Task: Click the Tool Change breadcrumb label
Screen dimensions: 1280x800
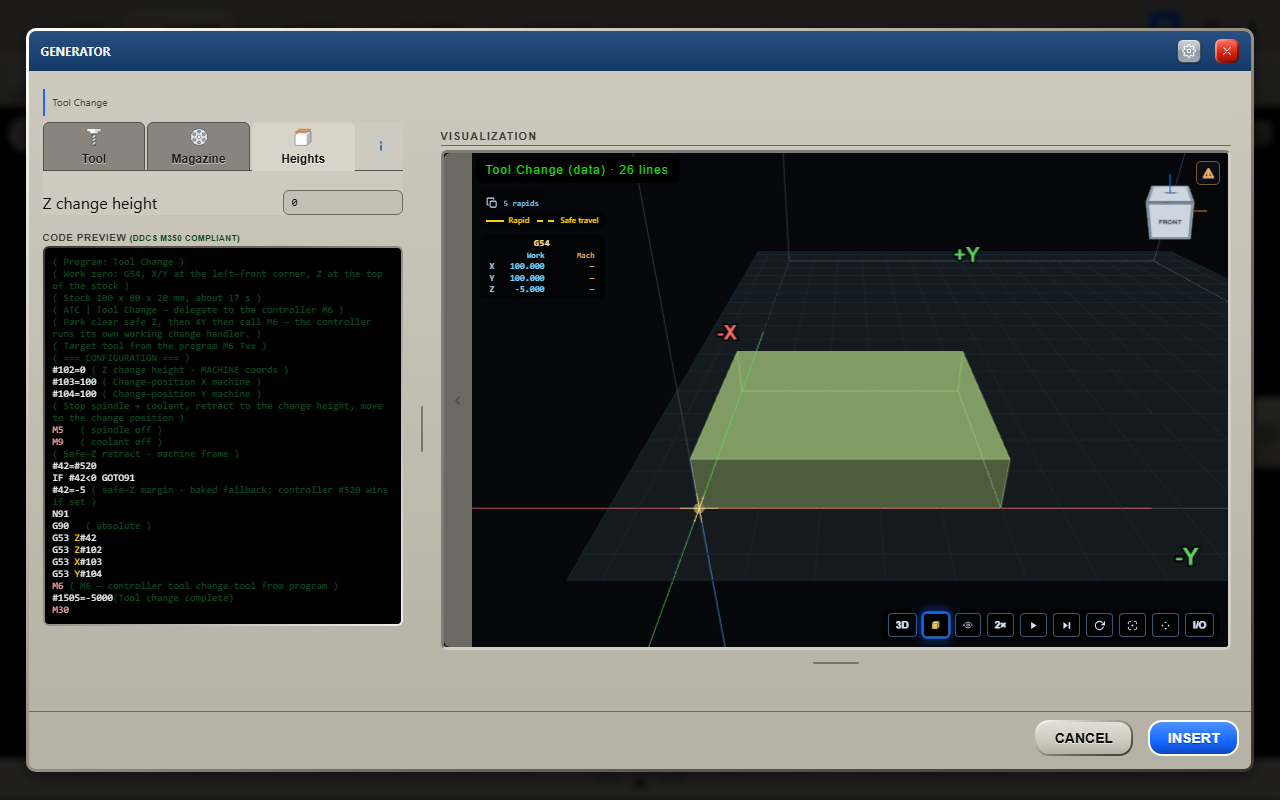Action: coord(80,103)
